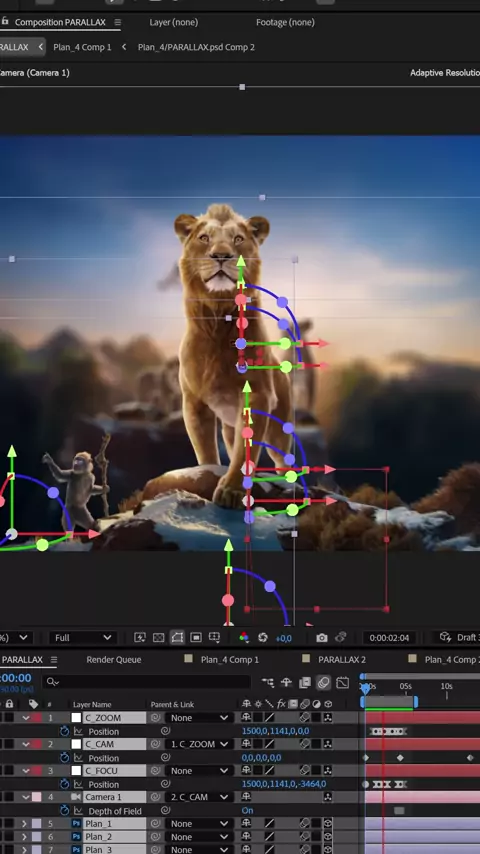Image resolution: width=480 pixels, height=854 pixels.
Task: Toggle the mask and shape path visibility icon
Action: click(177, 637)
